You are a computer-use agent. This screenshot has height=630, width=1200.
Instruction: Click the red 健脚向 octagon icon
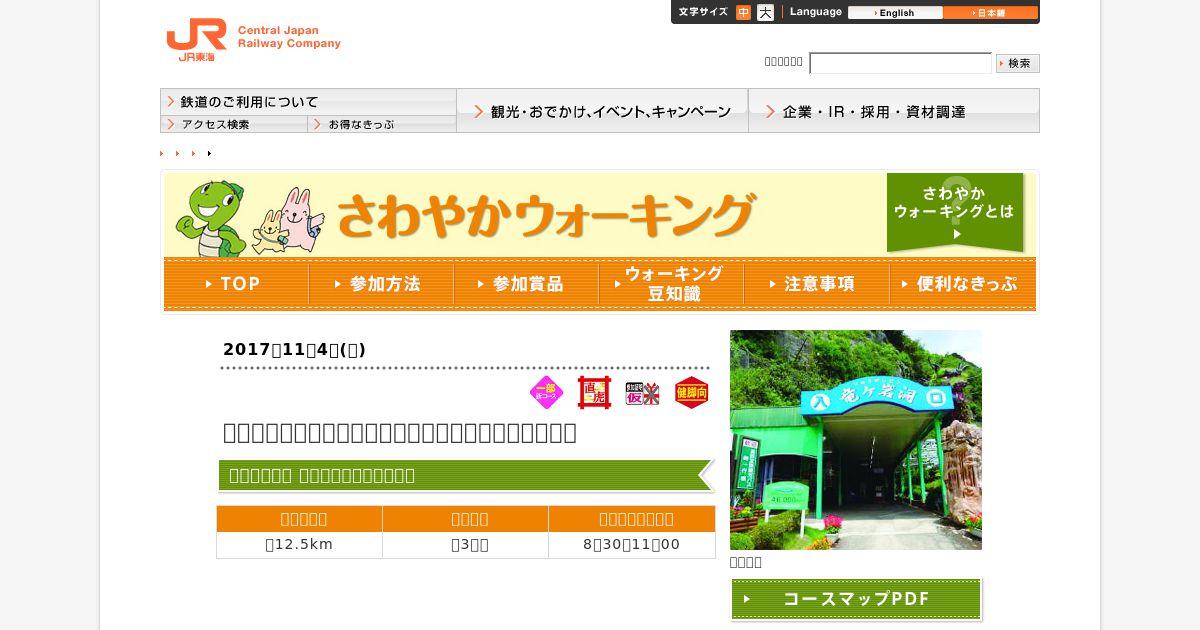[x=691, y=393]
